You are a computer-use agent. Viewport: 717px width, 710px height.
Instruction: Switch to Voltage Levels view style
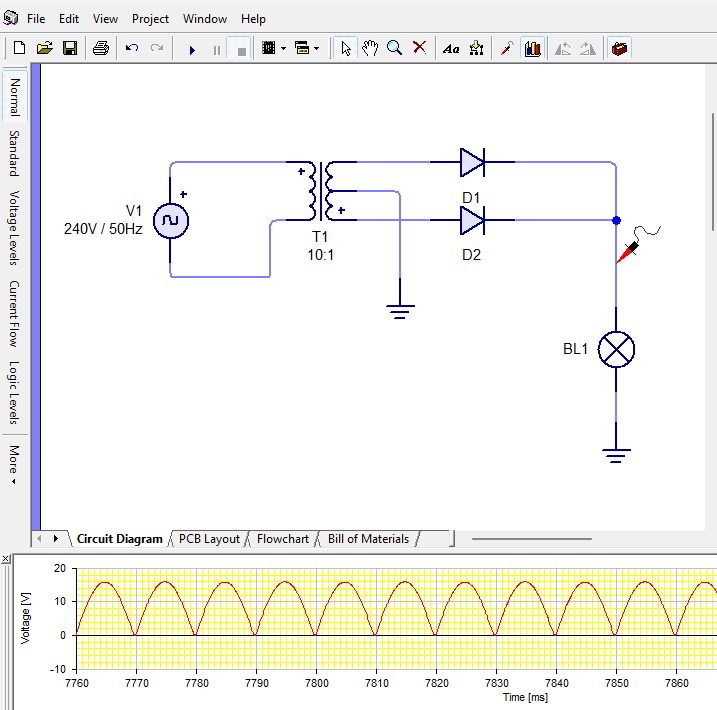(x=14, y=227)
